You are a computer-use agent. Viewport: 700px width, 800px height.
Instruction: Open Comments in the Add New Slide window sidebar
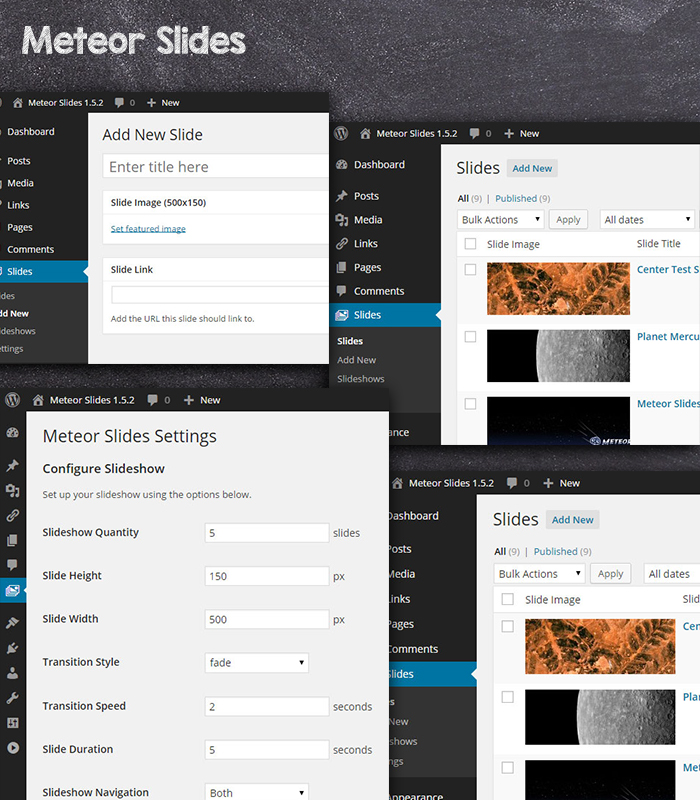pos(31,249)
